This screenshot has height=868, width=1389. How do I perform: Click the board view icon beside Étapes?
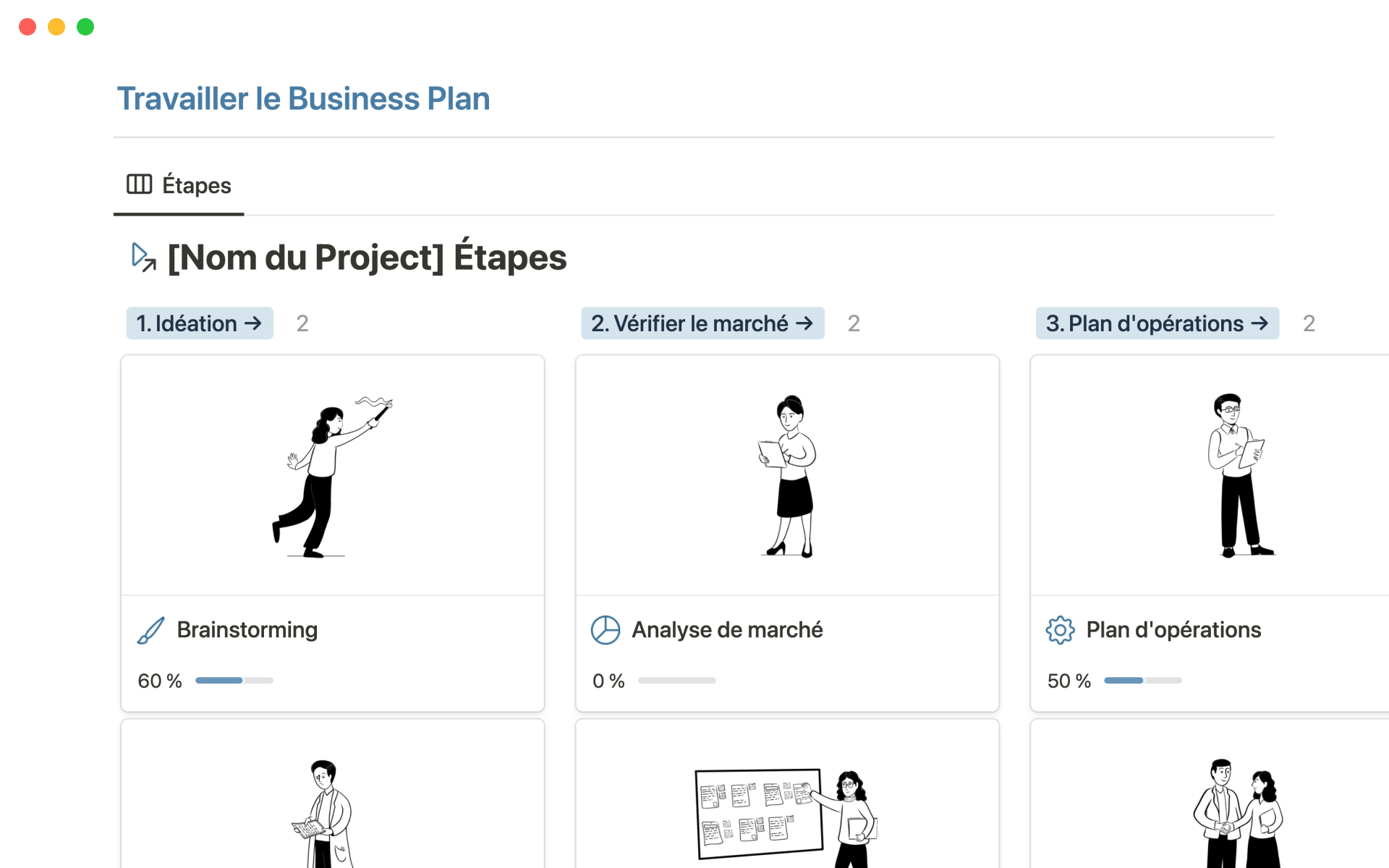click(140, 184)
